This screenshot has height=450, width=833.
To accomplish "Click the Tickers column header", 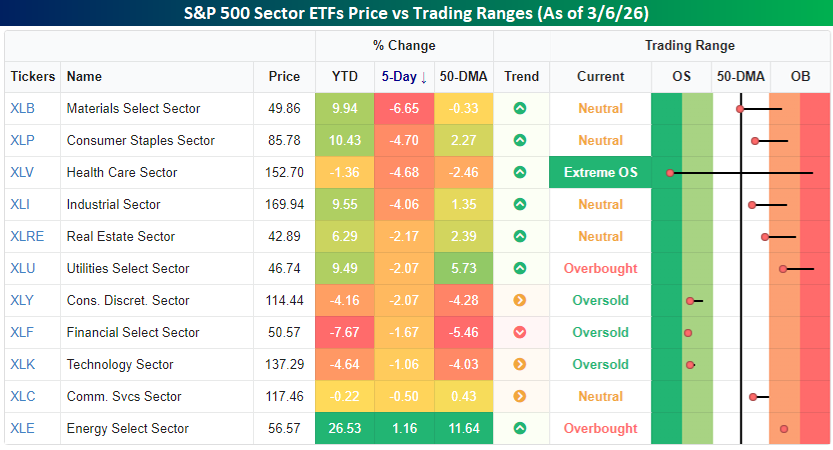I will 32,77.
